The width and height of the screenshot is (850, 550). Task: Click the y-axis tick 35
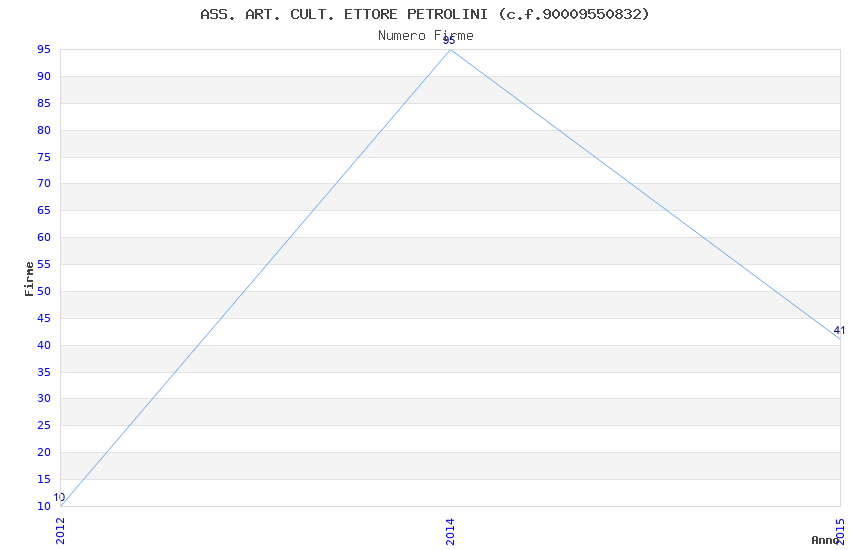pos(44,372)
